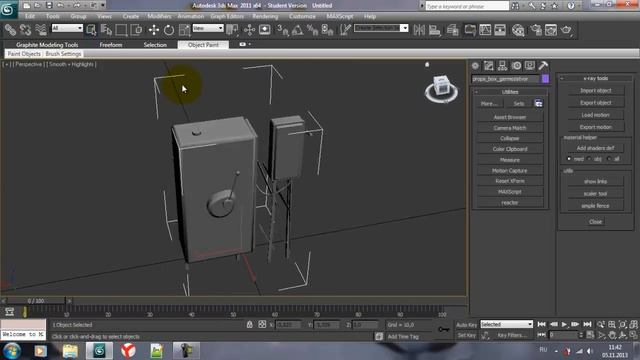Toggle Spinner Snap
The image size is (640, 360).
click(x=327, y=30)
